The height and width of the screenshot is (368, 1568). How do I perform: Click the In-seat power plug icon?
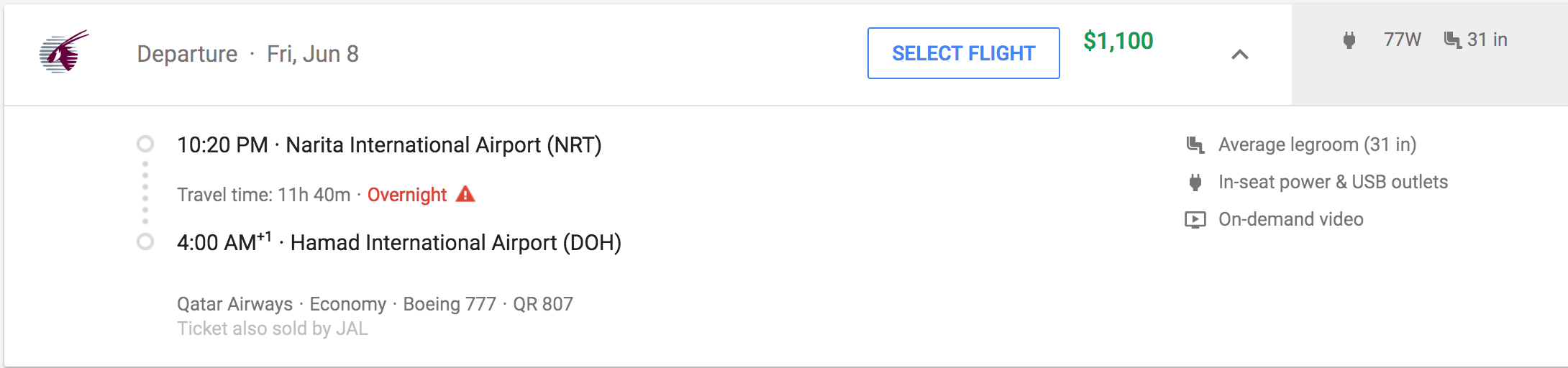(x=1195, y=183)
